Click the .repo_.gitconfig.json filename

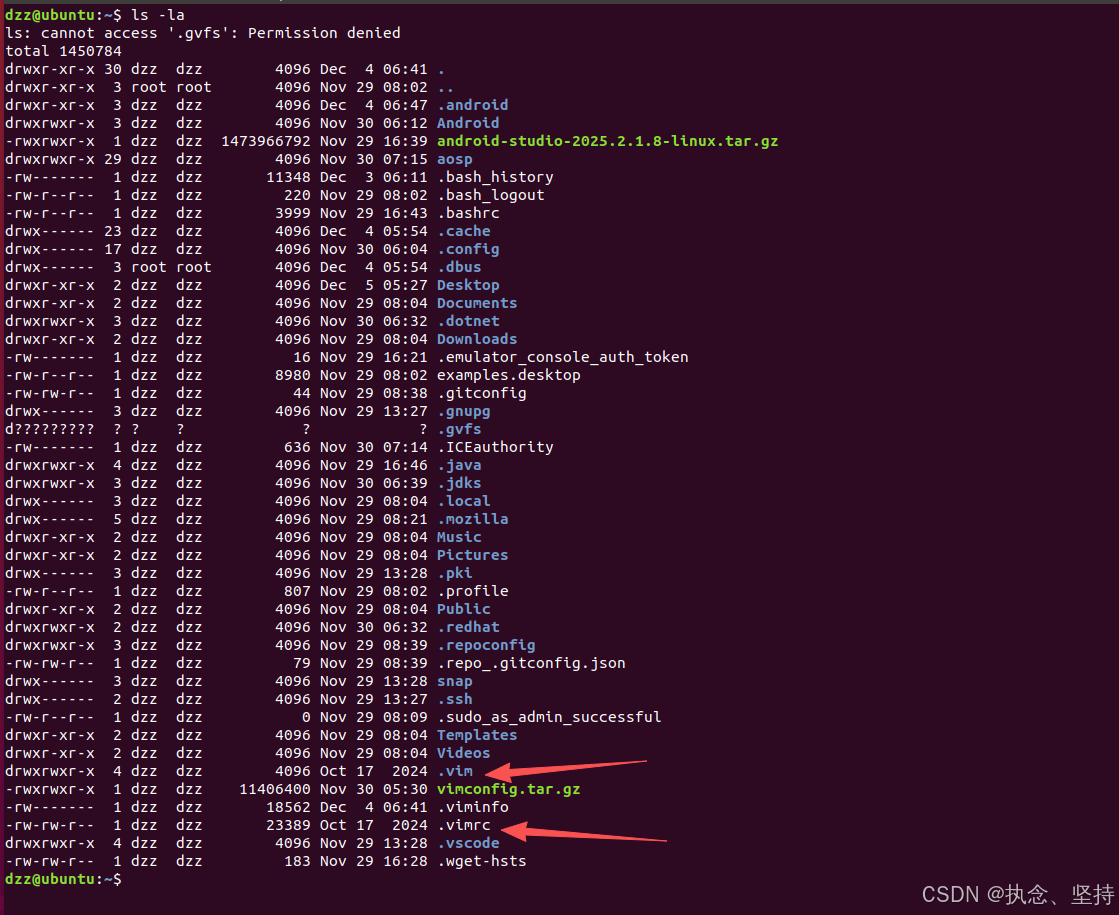[531, 662]
